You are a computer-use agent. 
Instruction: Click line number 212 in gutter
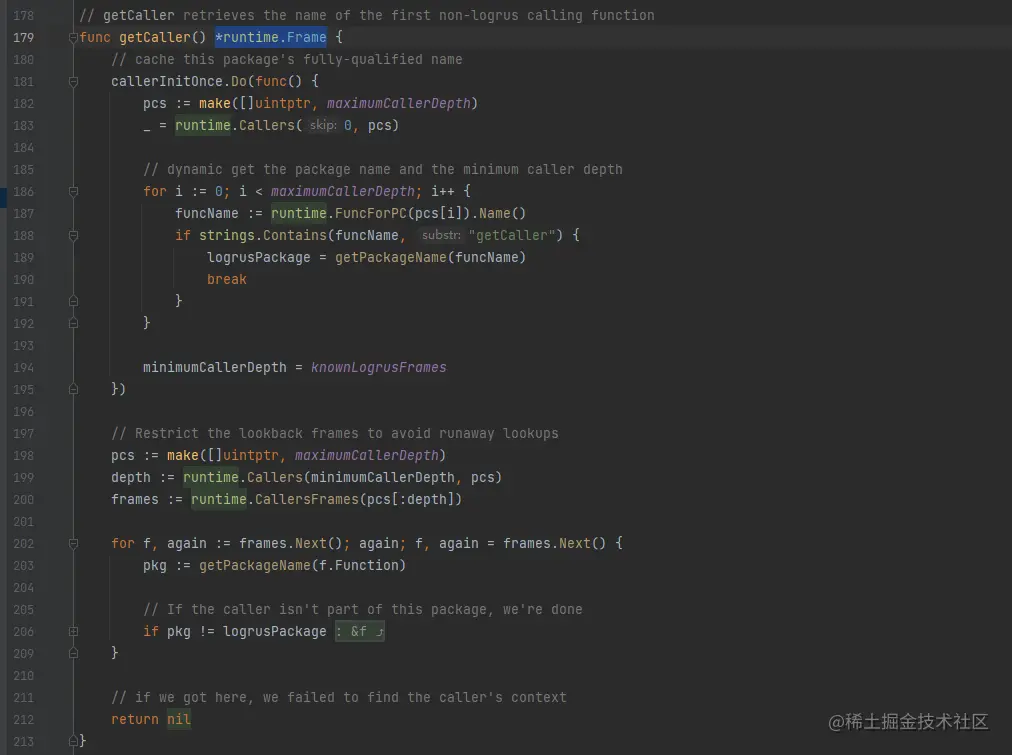click(x=23, y=720)
